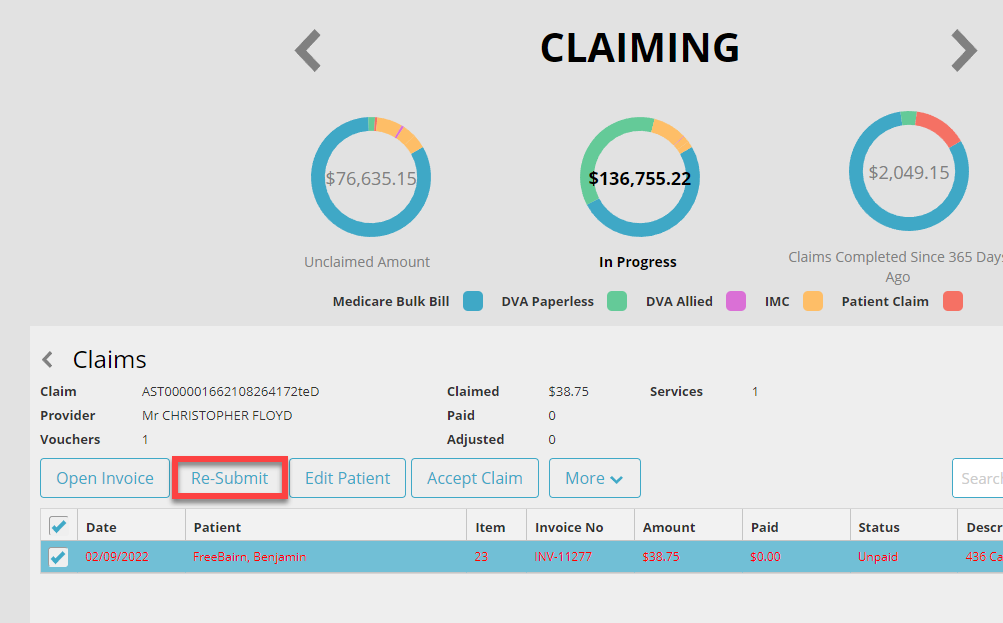This screenshot has width=1003, height=623.
Task: Uncheck the FreeBairn, Benjamin row checkbox
Action: [x=58, y=556]
